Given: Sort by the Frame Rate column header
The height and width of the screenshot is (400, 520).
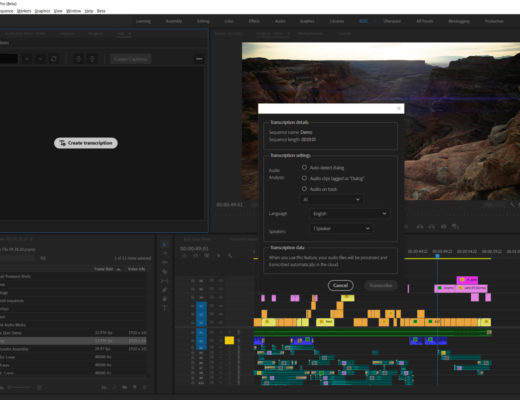Looking at the screenshot, I should click(104, 269).
